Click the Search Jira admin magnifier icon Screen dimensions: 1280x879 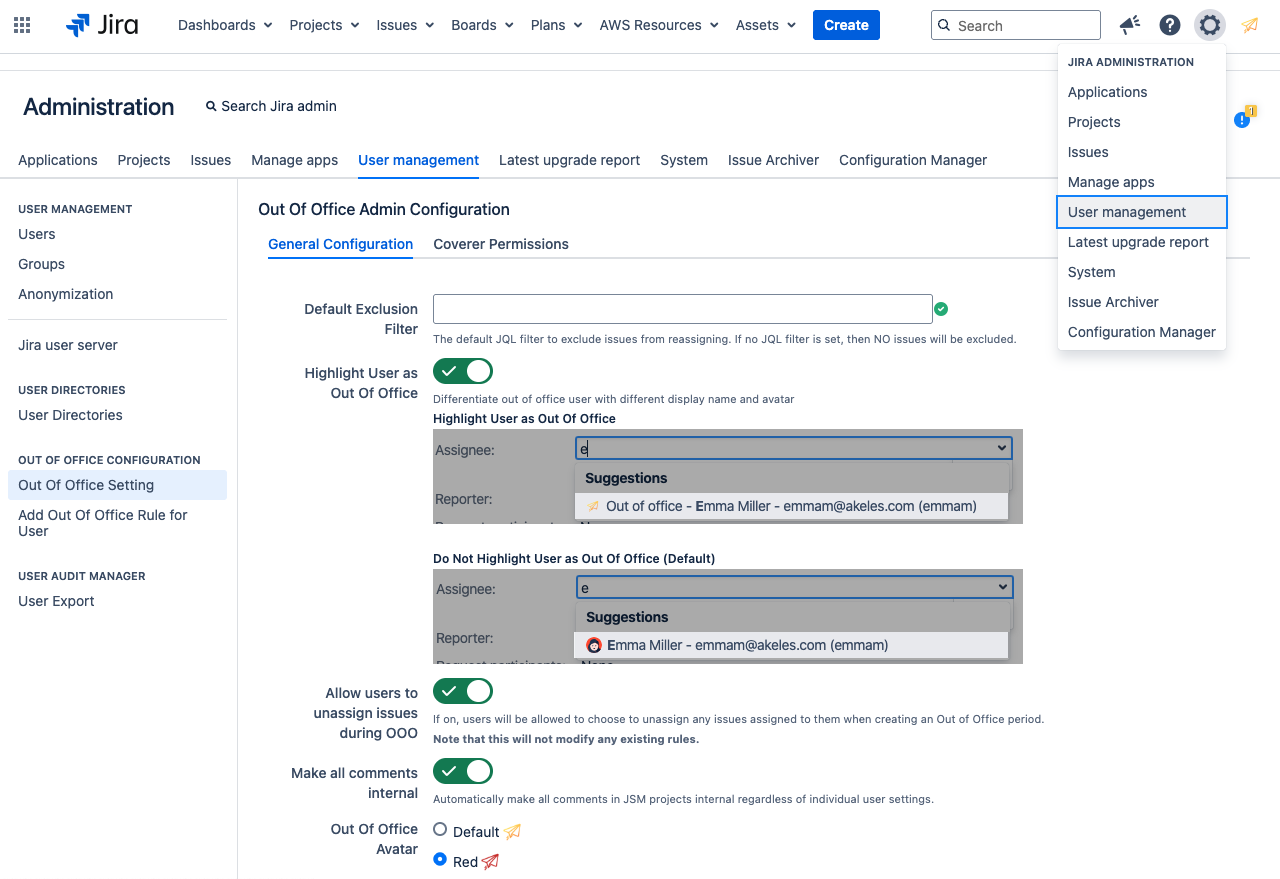pyautogui.click(x=211, y=105)
